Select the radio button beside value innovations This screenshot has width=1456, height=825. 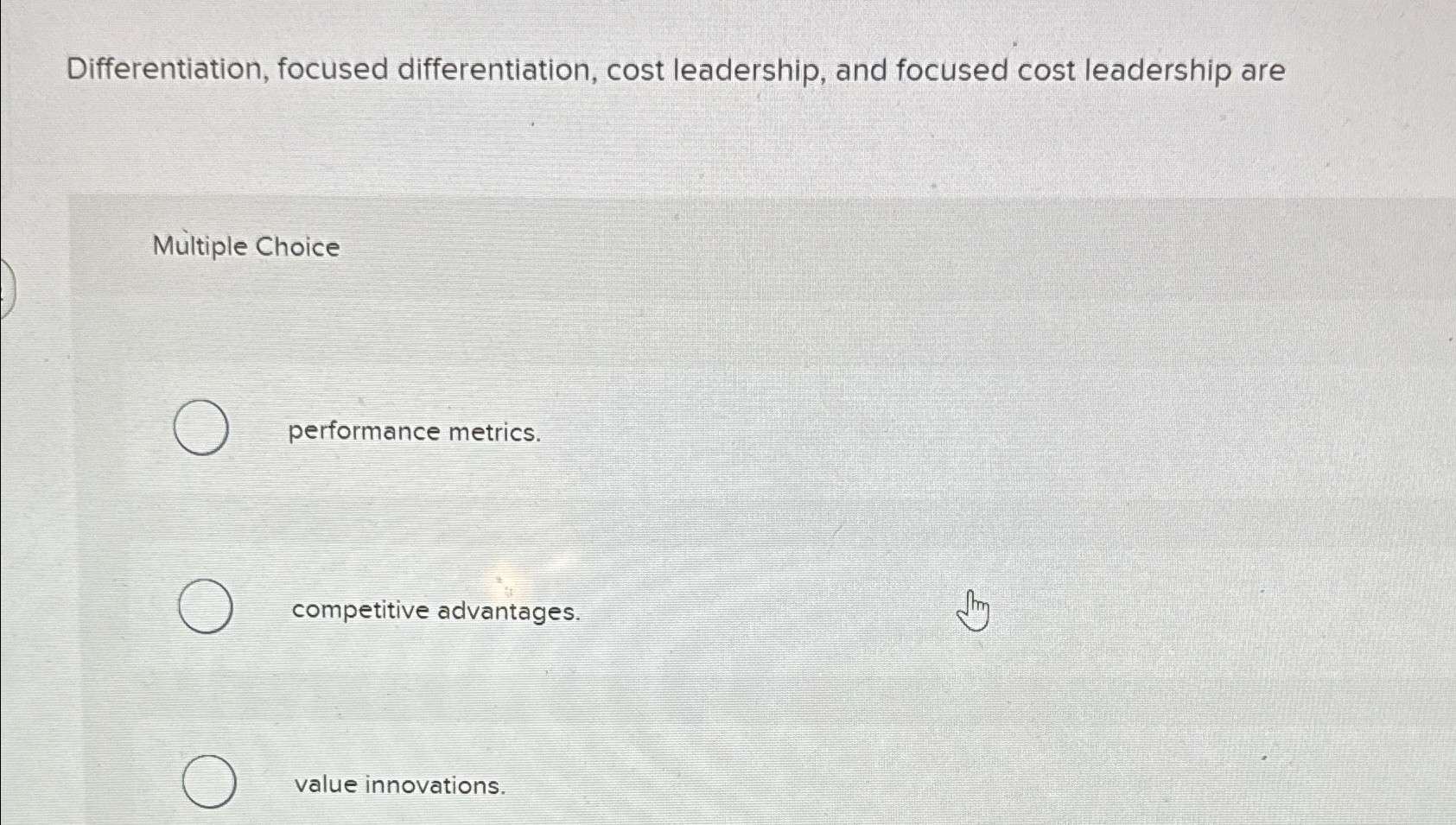(210, 781)
